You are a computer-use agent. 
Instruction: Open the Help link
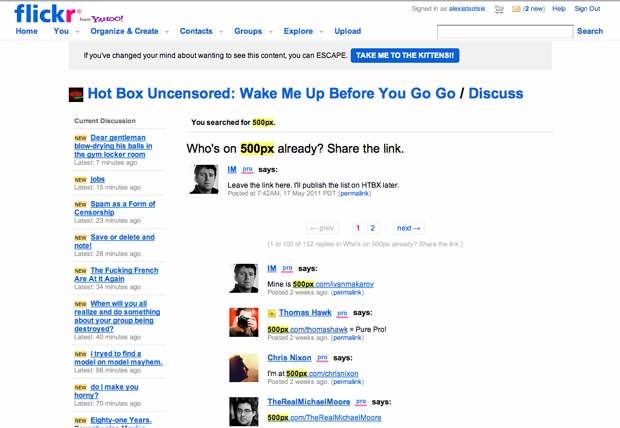(559, 9)
